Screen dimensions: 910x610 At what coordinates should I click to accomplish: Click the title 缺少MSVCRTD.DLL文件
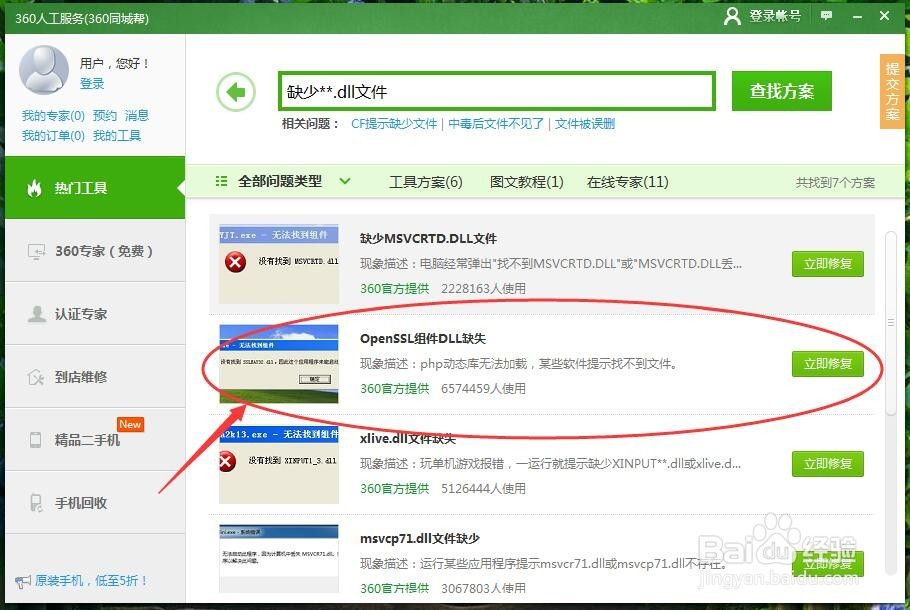coord(428,239)
